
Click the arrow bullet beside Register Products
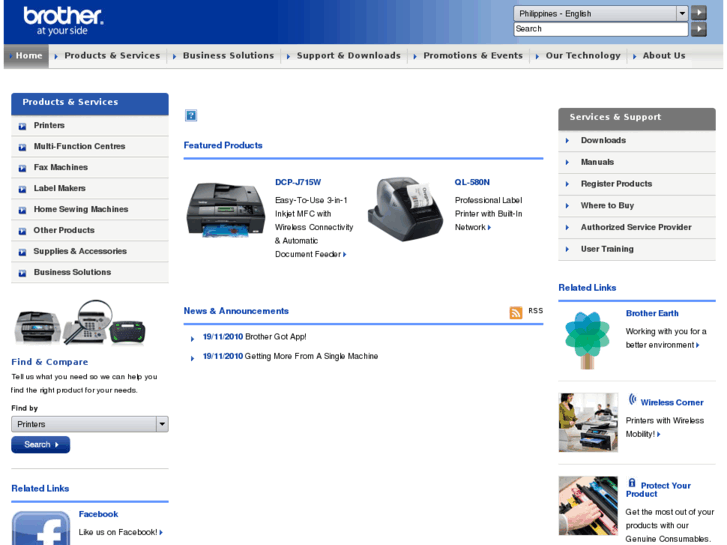(567, 184)
